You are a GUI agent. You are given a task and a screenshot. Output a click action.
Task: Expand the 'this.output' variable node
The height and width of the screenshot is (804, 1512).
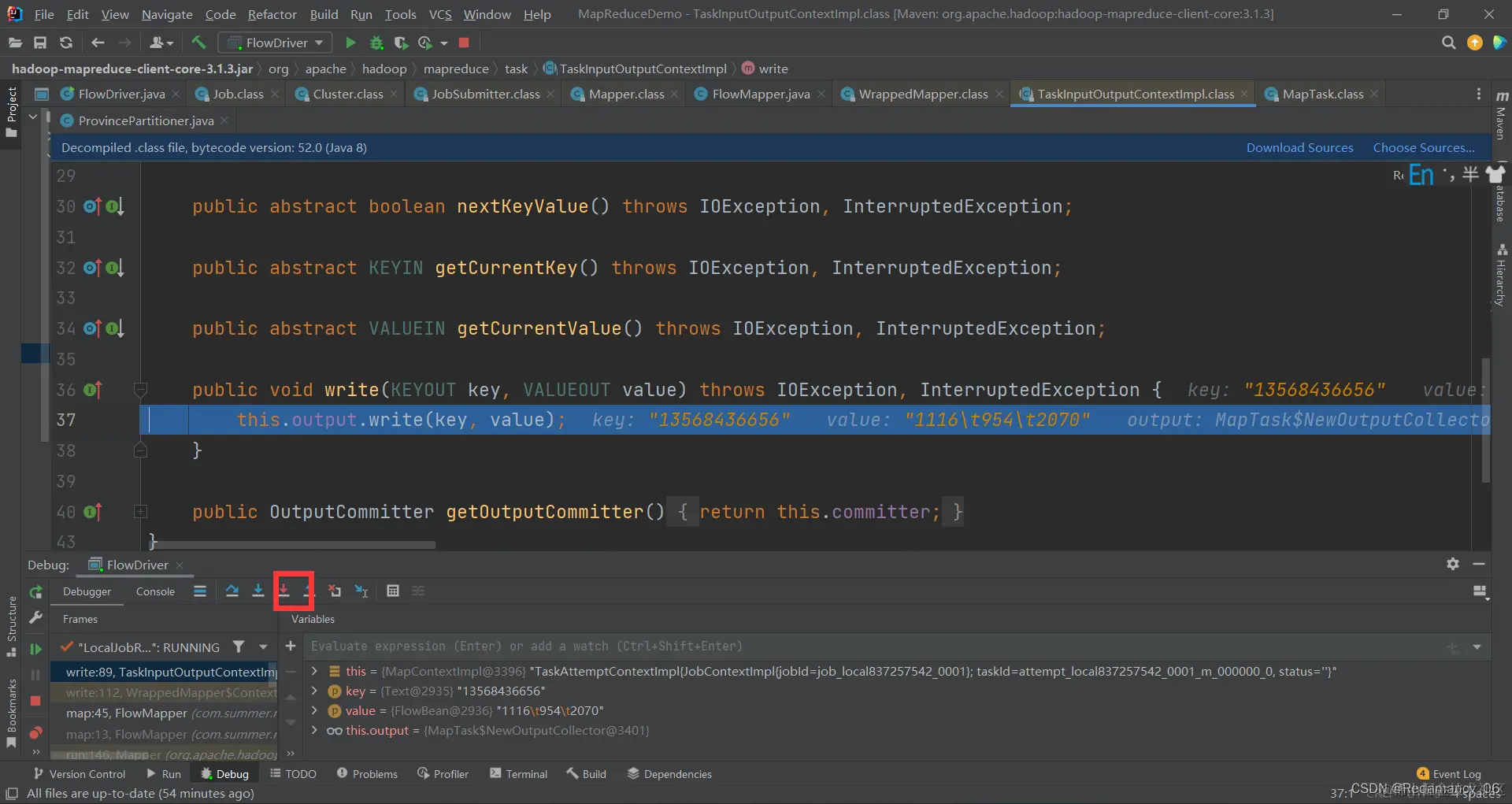314,730
